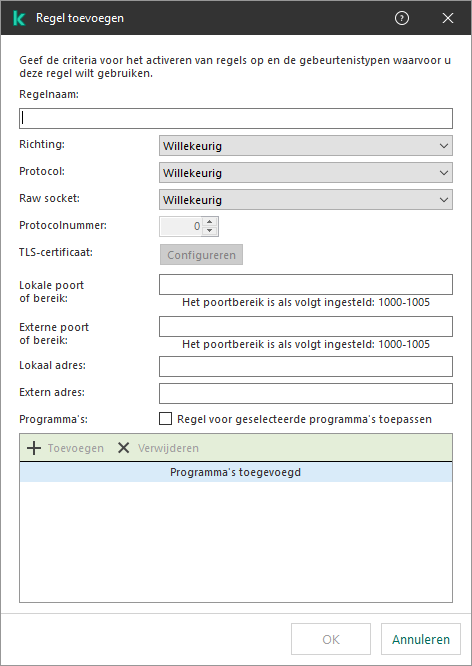Select the Extern adres input field
The width and height of the screenshot is (472, 666).
point(306,393)
